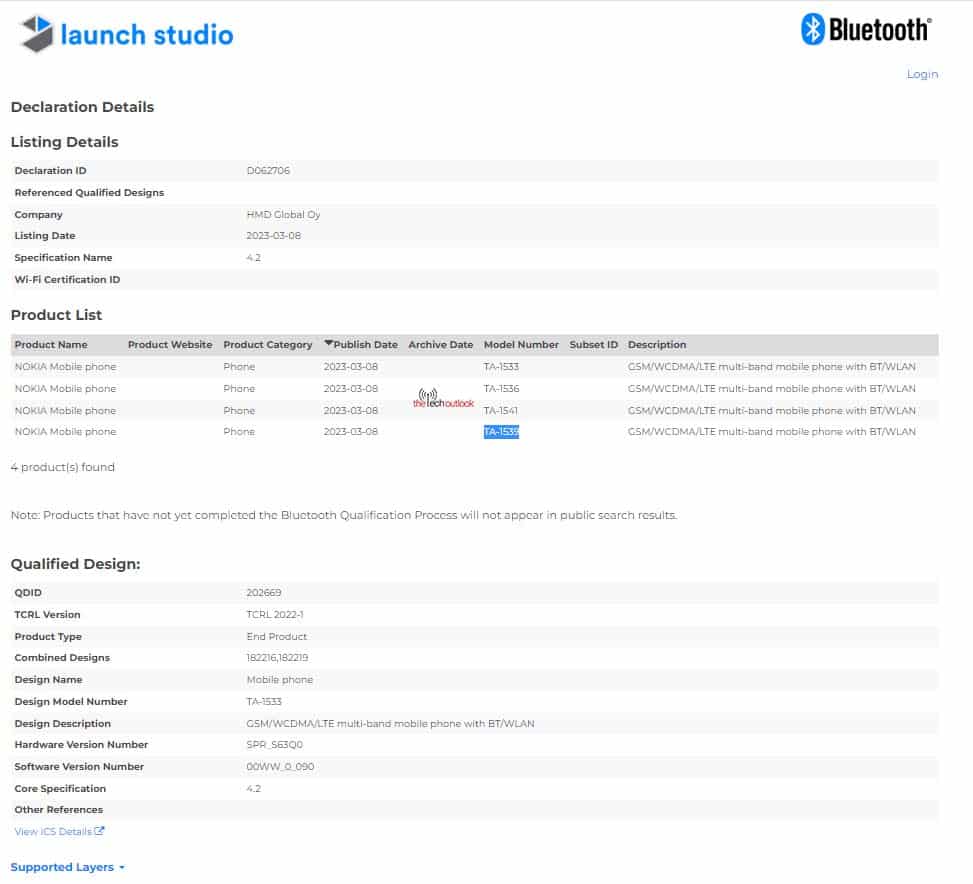Collapse the Supported Layers disclosure arrow
The image size is (973, 884).
119,868
